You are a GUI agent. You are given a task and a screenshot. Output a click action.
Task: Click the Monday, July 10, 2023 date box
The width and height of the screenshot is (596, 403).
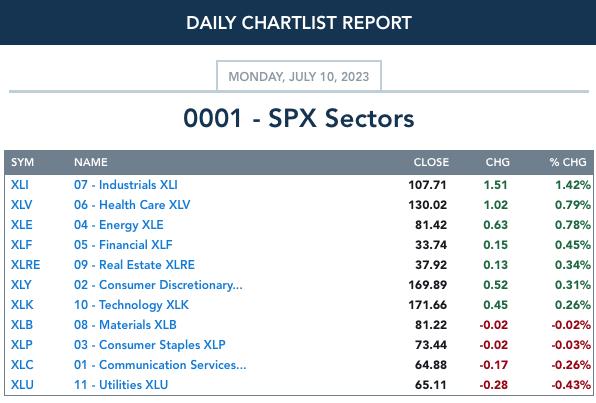pyautogui.click(x=299, y=76)
